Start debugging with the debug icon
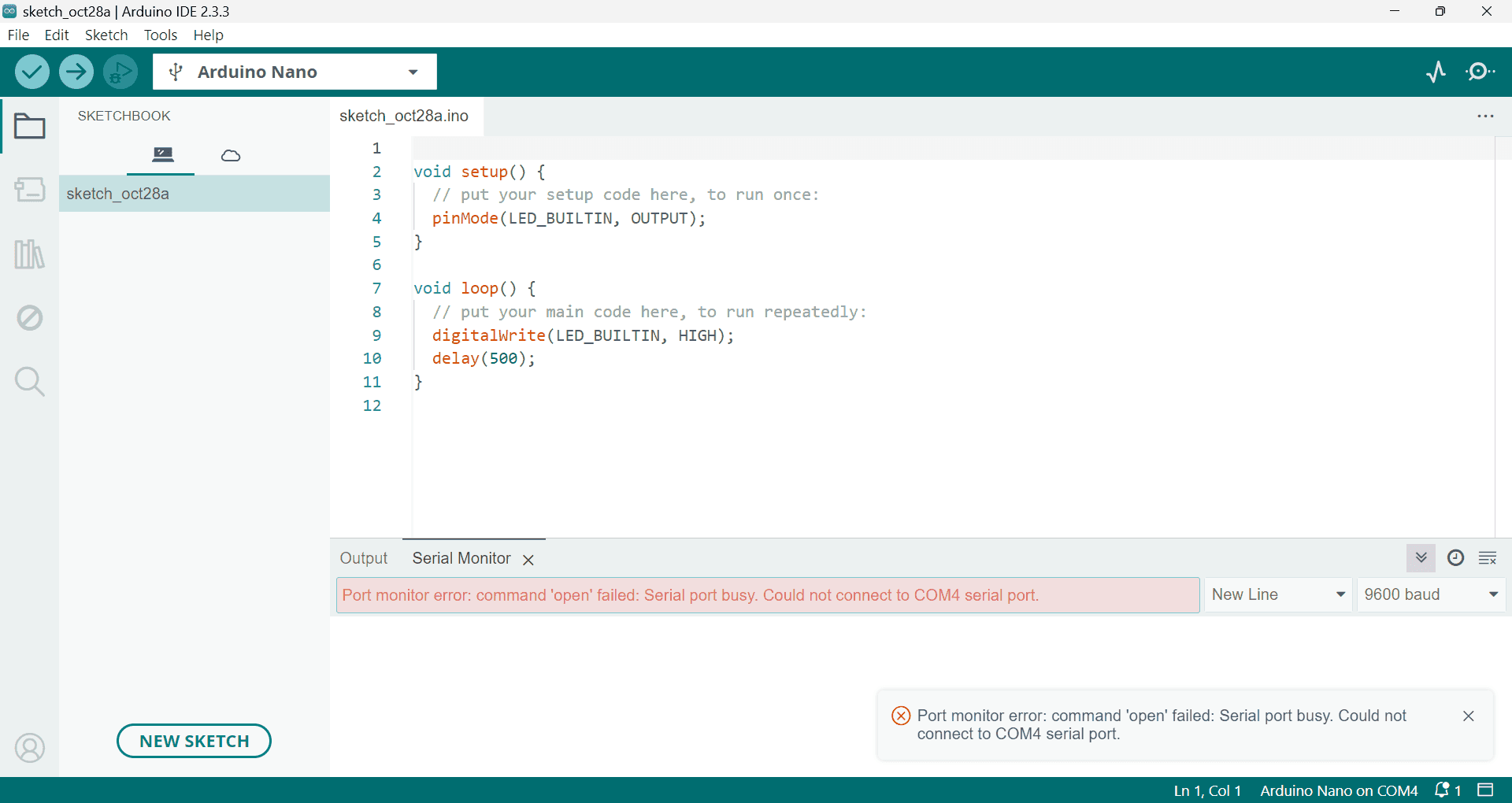This screenshot has height=803, width=1512. click(x=120, y=72)
